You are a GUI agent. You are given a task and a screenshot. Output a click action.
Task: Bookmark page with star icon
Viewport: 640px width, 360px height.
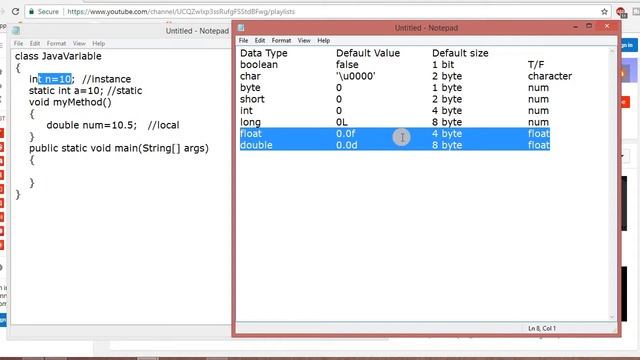click(604, 12)
